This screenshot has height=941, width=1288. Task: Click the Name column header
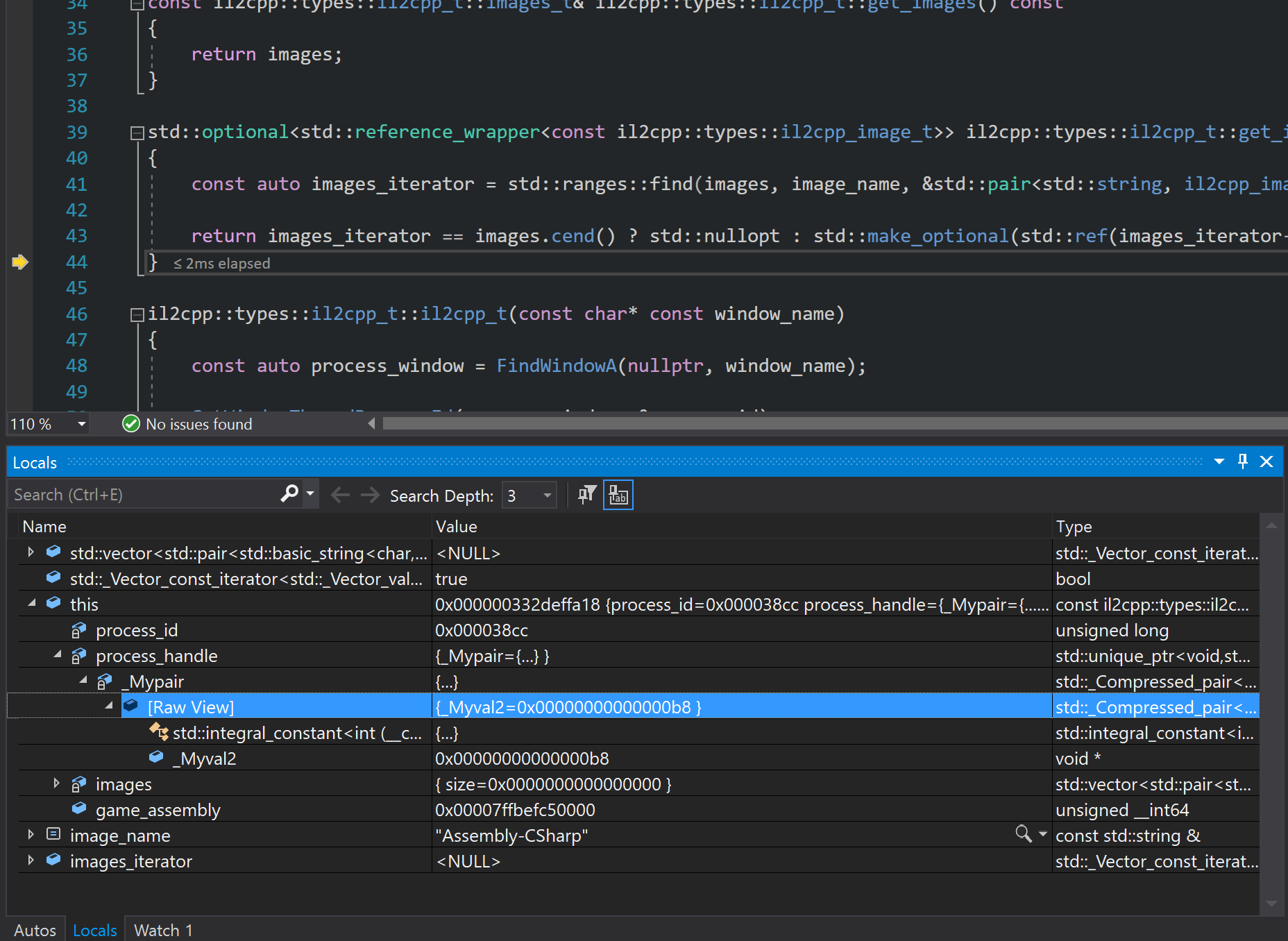pyautogui.click(x=225, y=527)
